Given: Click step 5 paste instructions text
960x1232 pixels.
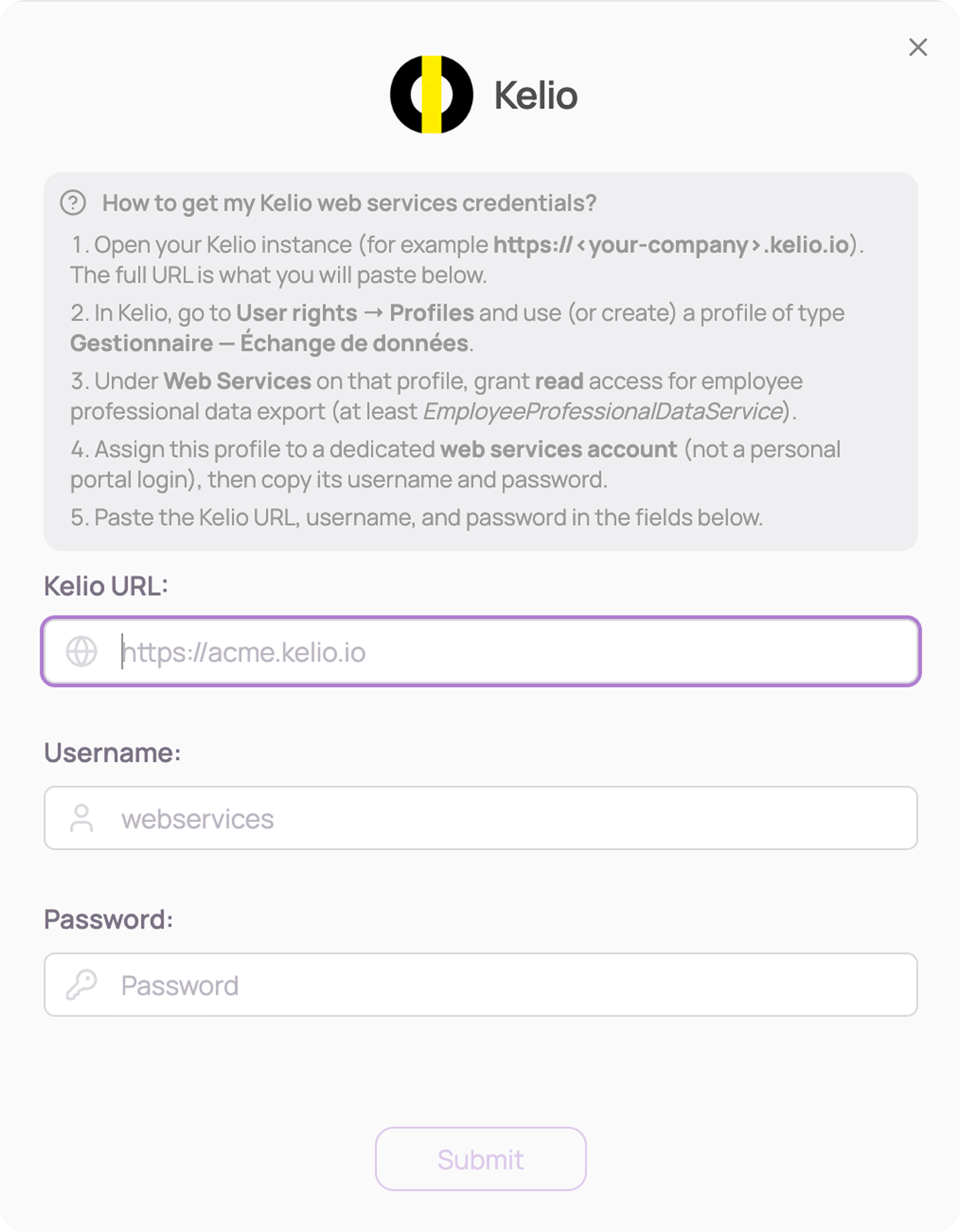Looking at the screenshot, I should coord(417,517).
